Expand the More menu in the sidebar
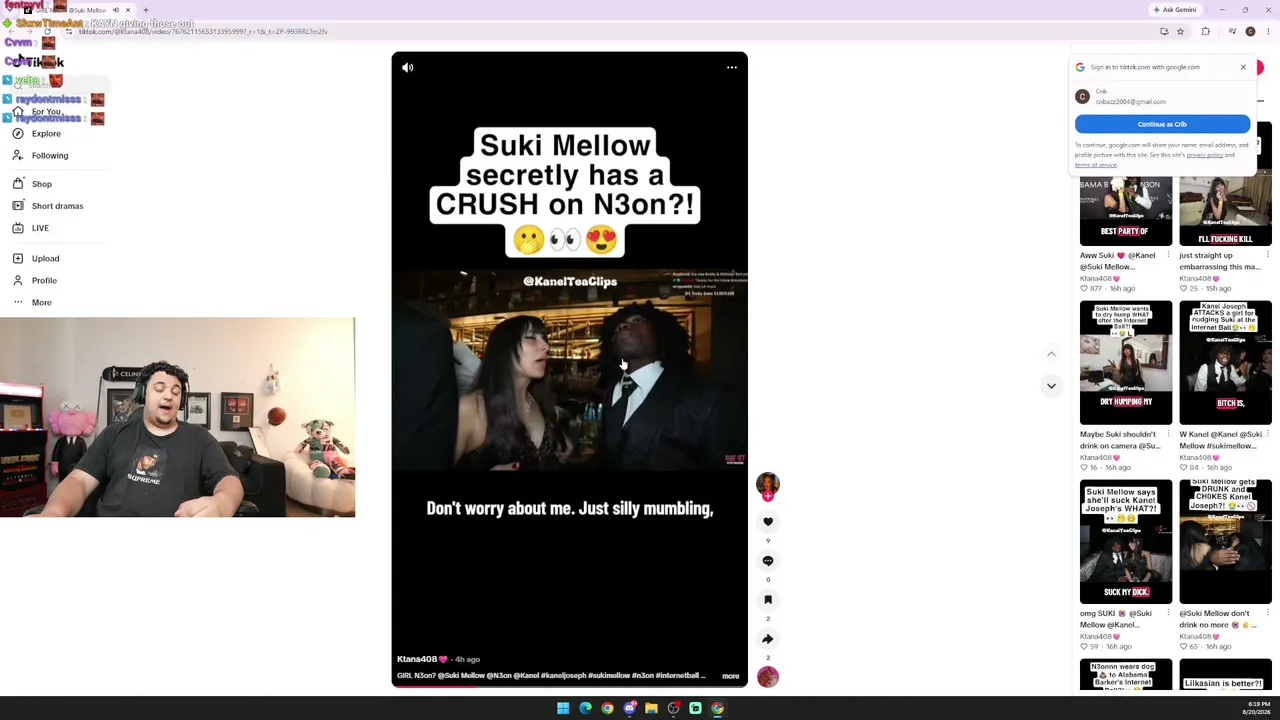The image size is (1280, 720). tap(41, 302)
